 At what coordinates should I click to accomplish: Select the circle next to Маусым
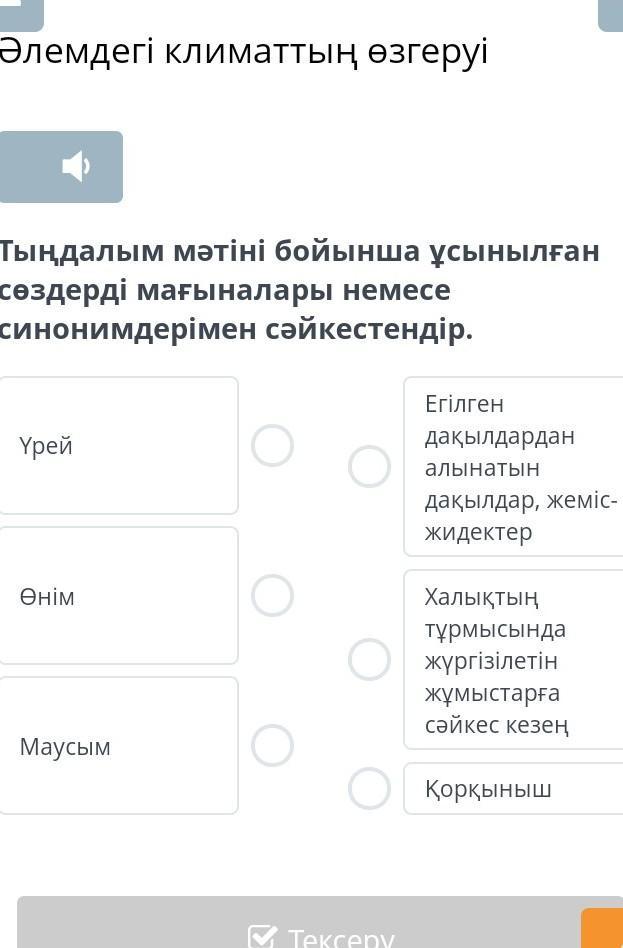click(272, 746)
